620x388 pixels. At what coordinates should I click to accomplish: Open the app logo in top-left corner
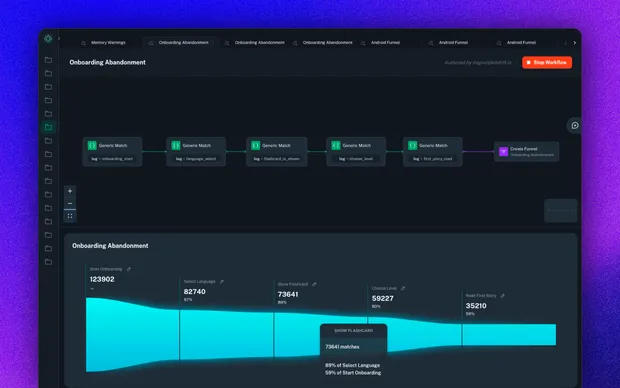pyautogui.click(x=48, y=38)
